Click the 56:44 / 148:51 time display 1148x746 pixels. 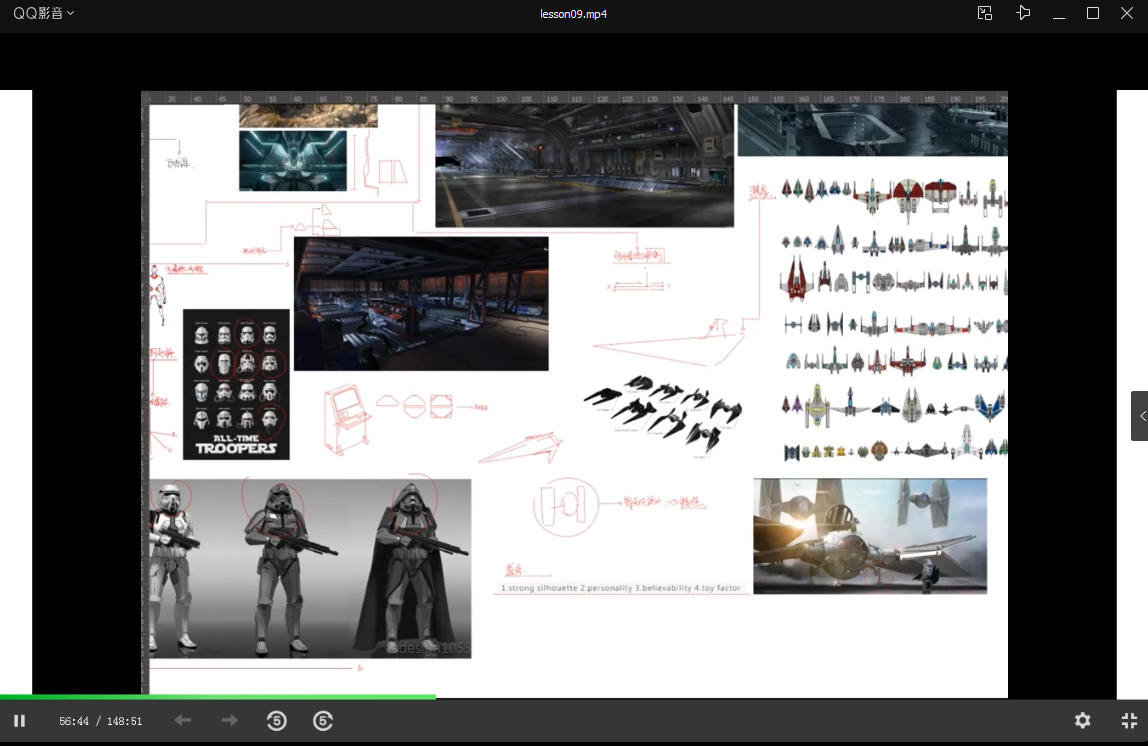coord(100,721)
